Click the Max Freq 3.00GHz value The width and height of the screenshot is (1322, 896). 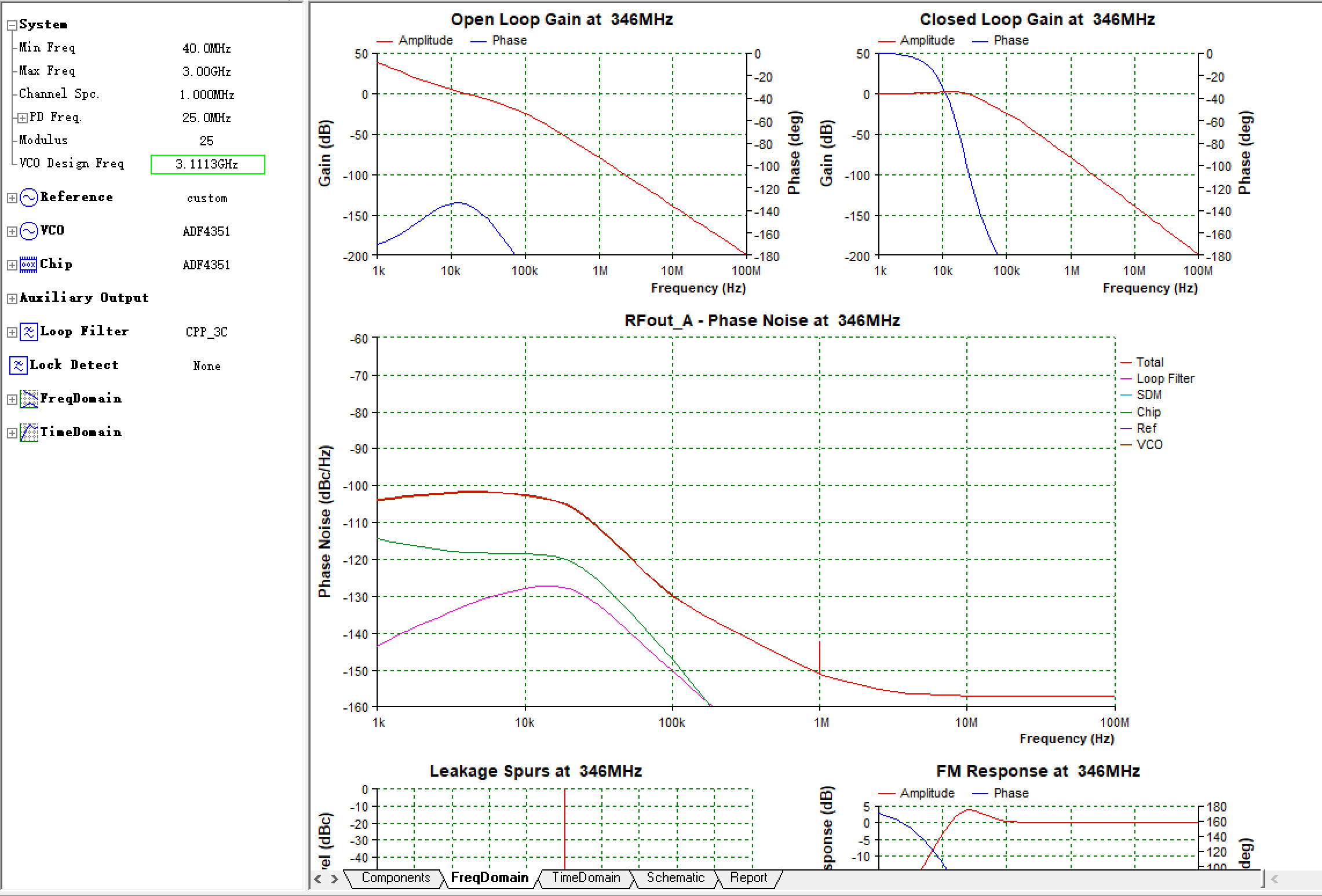pyautogui.click(x=206, y=71)
